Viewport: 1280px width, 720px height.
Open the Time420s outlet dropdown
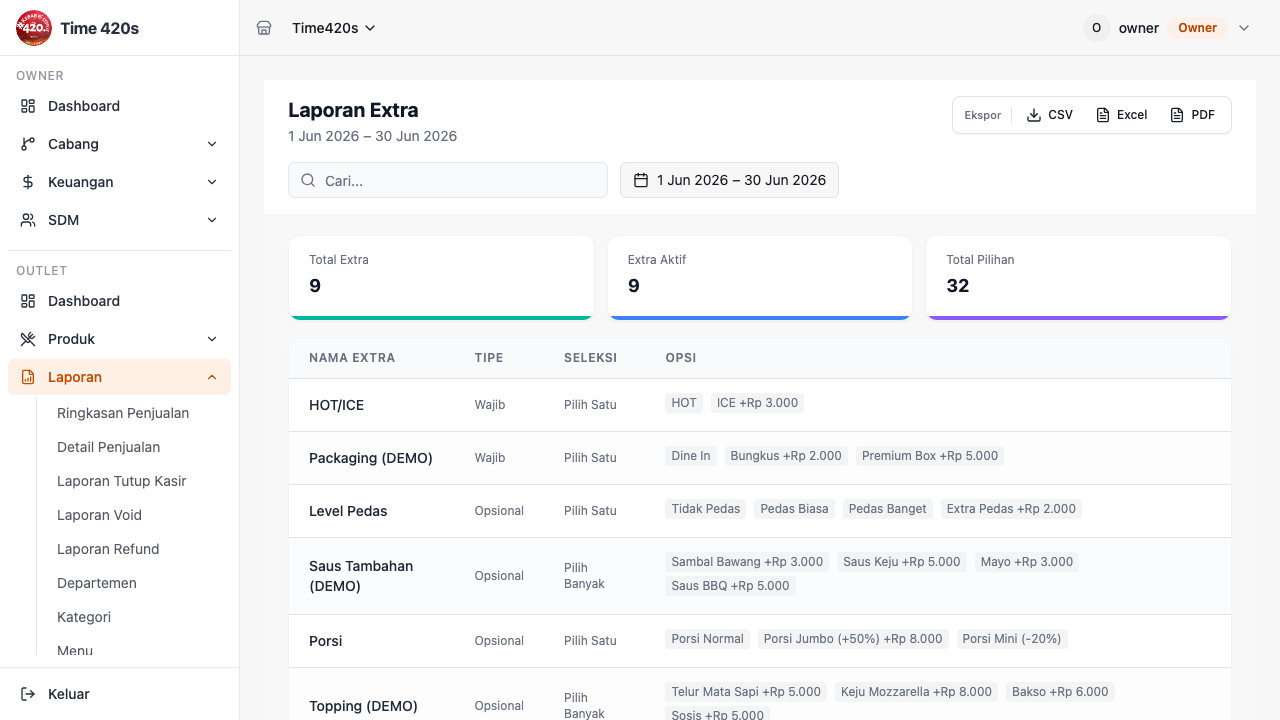(334, 28)
